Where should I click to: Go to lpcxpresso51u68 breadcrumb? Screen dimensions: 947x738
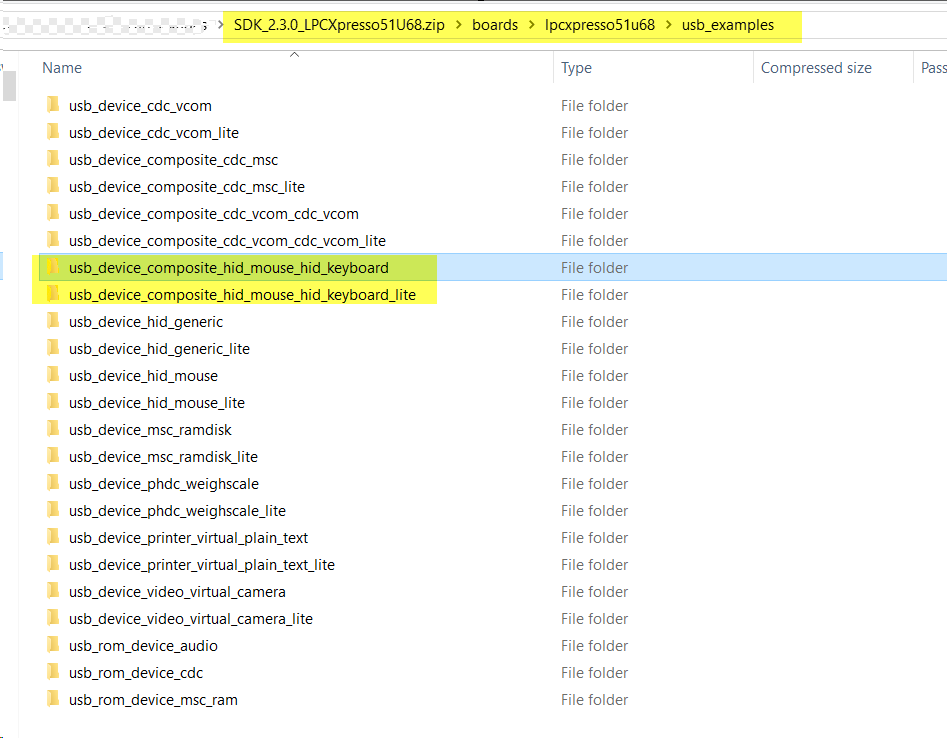pos(600,25)
